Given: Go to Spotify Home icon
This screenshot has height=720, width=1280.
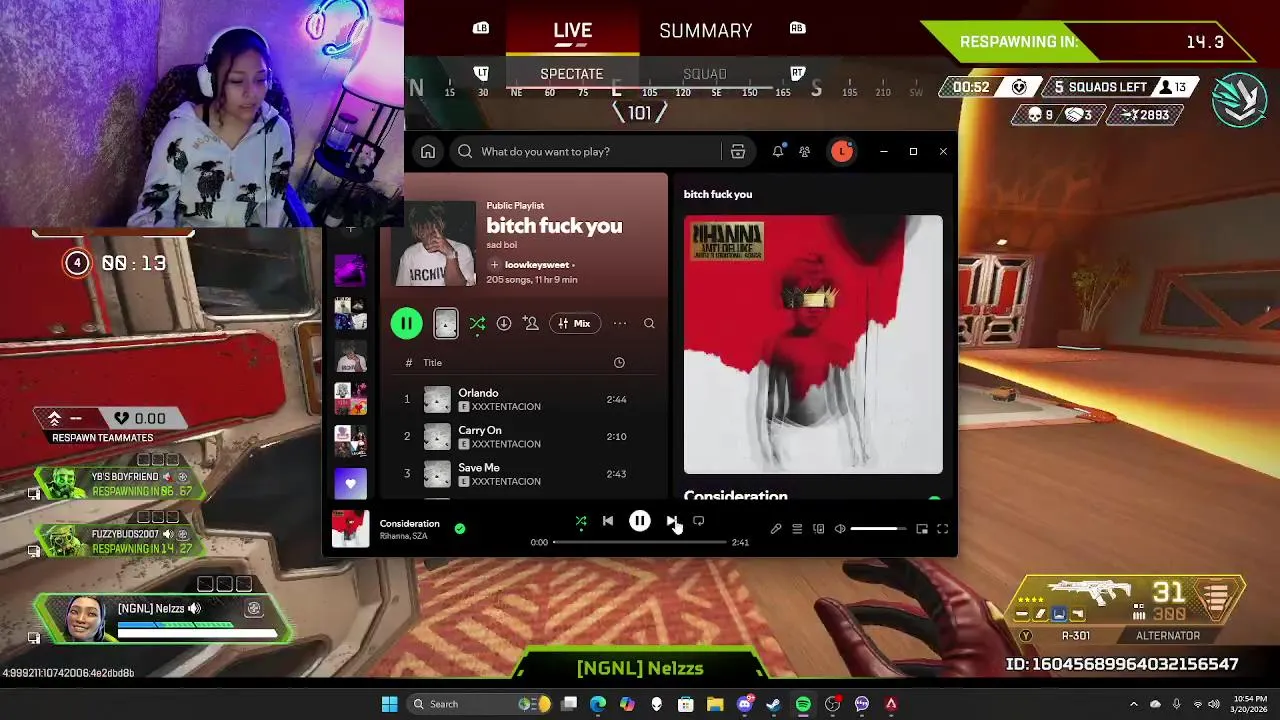Looking at the screenshot, I should 428,151.
